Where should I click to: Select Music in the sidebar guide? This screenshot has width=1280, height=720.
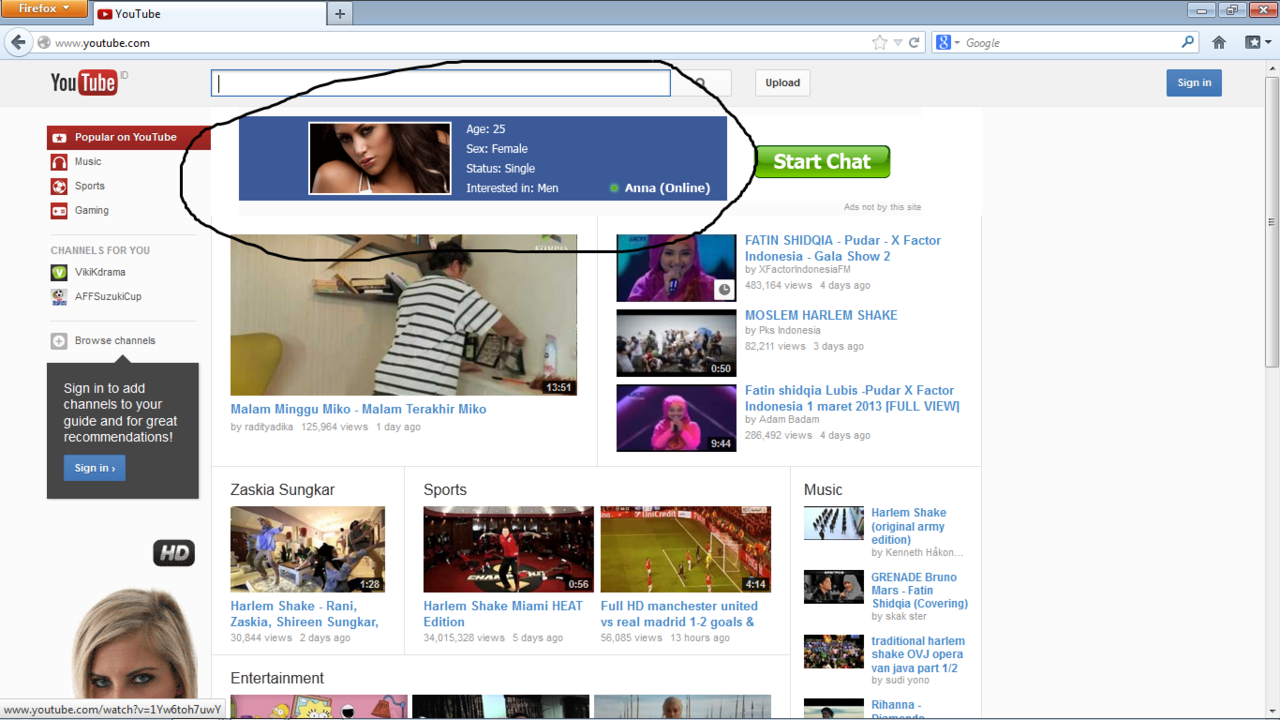coord(88,162)
